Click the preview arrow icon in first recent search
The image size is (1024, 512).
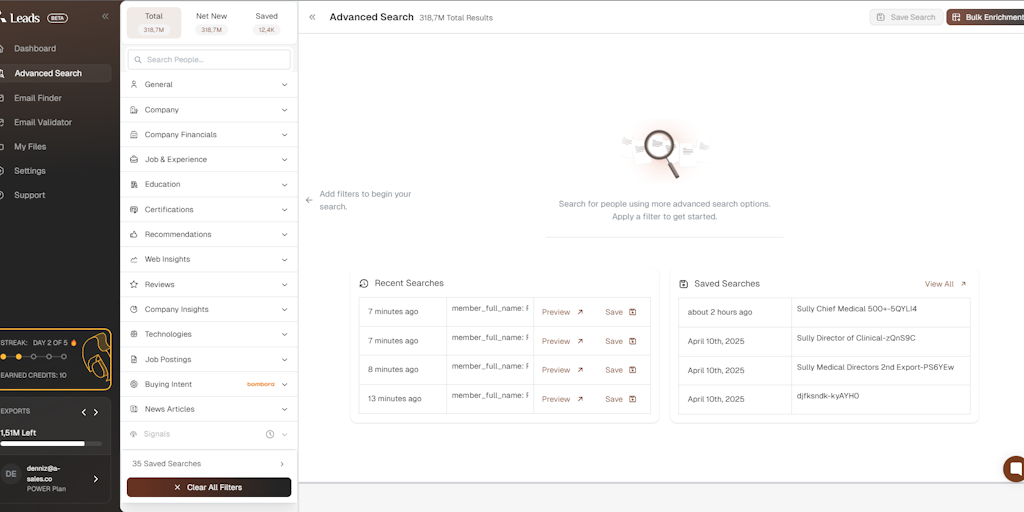pos(580,312)
